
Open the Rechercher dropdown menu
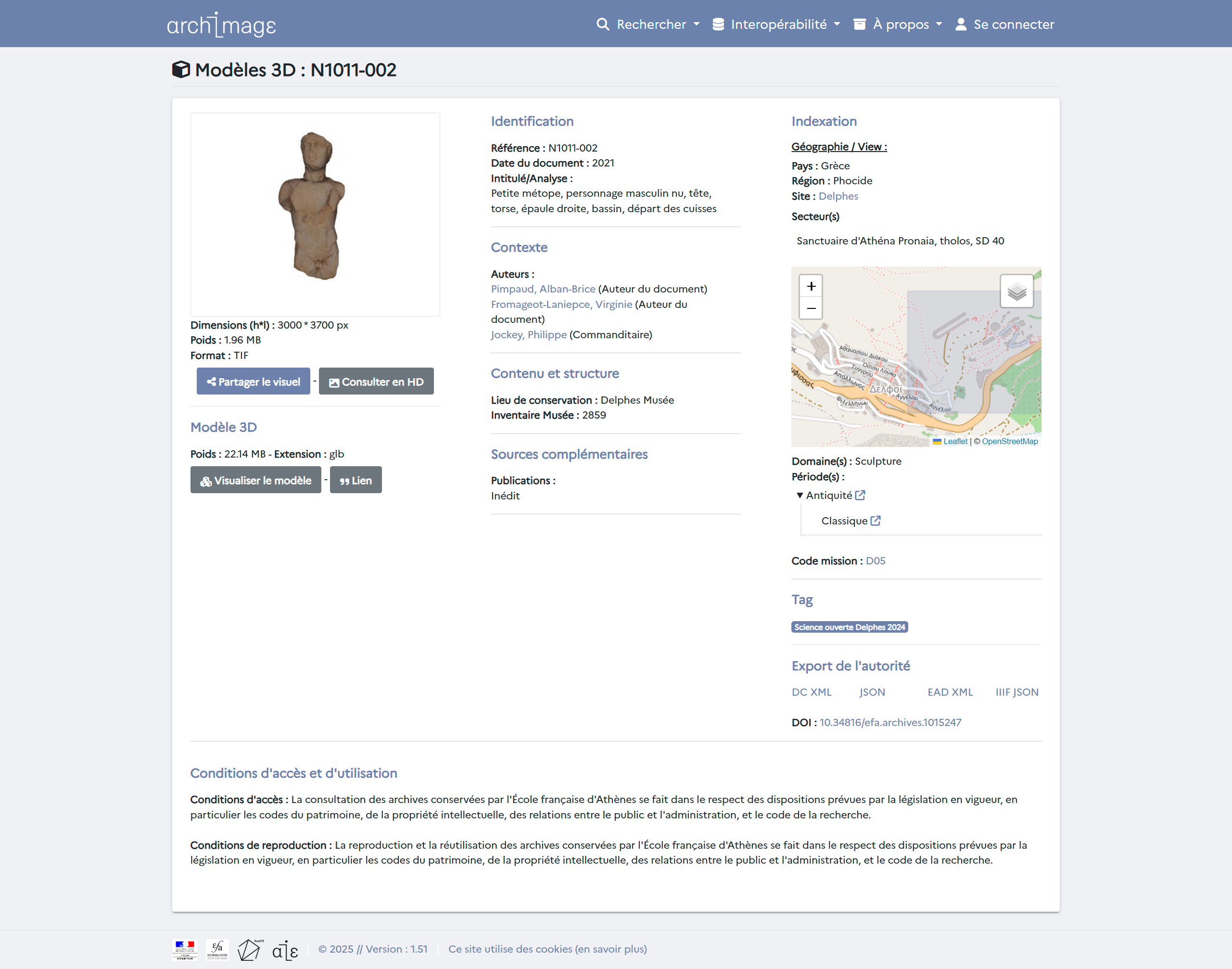tap(648, 25)
